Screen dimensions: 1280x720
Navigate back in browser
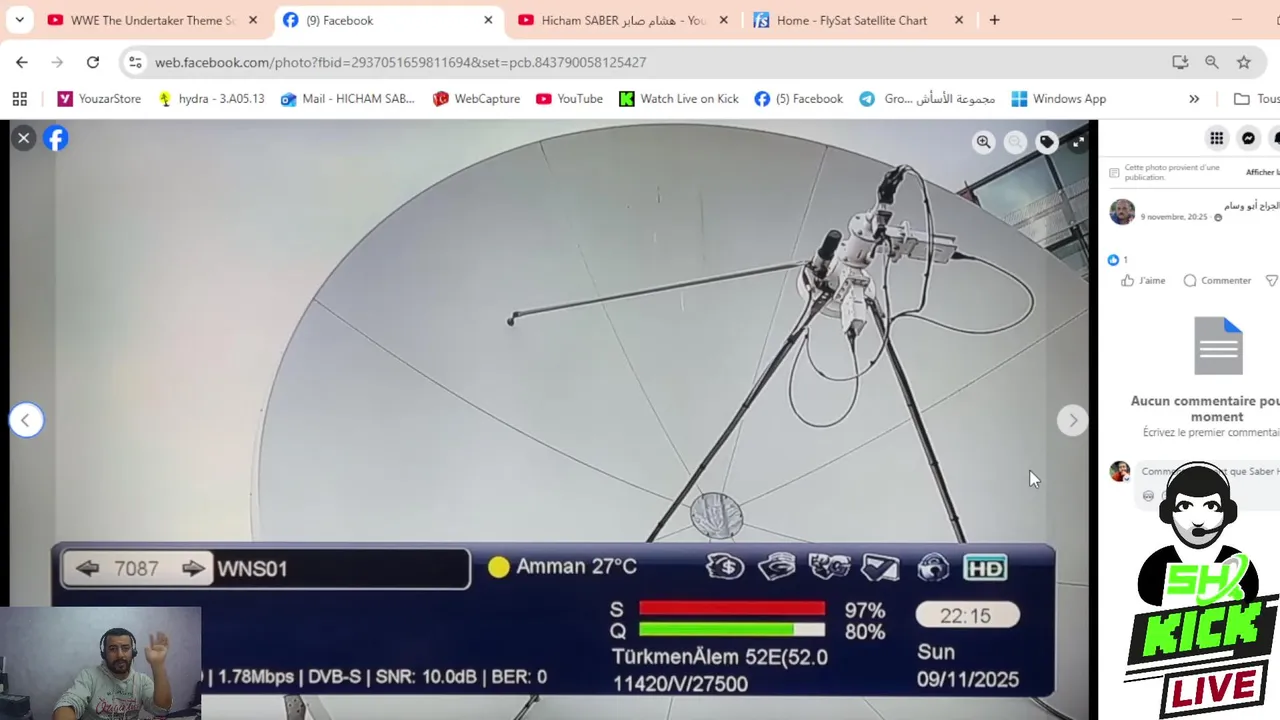[22, 62]
